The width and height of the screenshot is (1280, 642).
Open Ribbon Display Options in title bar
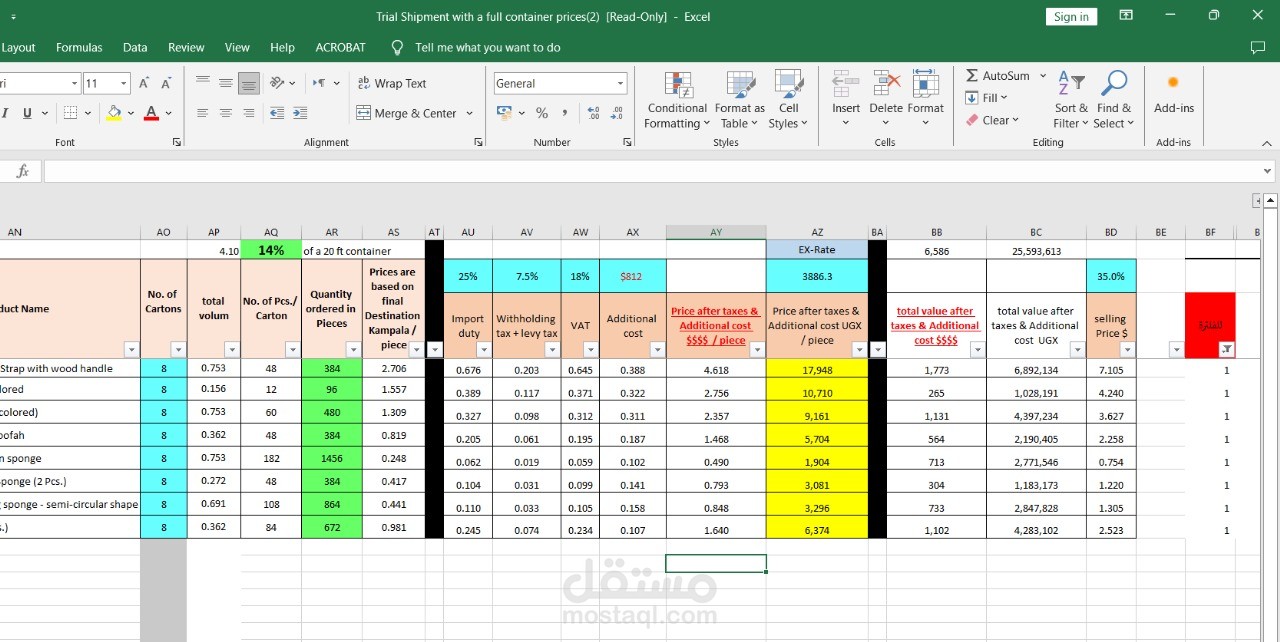[x=1126, y=16]
